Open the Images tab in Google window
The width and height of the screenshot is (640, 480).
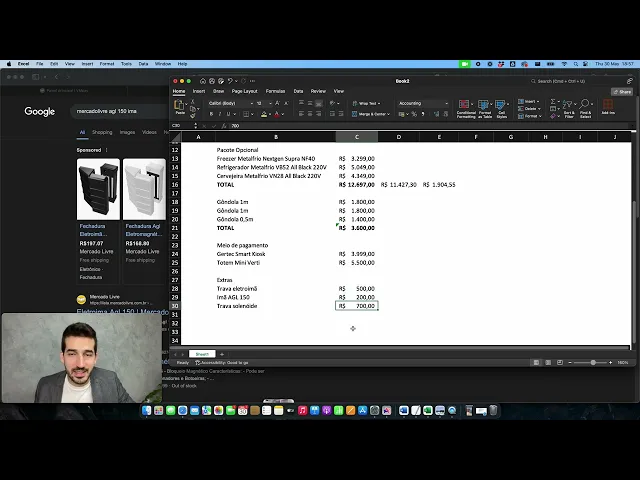127,132
